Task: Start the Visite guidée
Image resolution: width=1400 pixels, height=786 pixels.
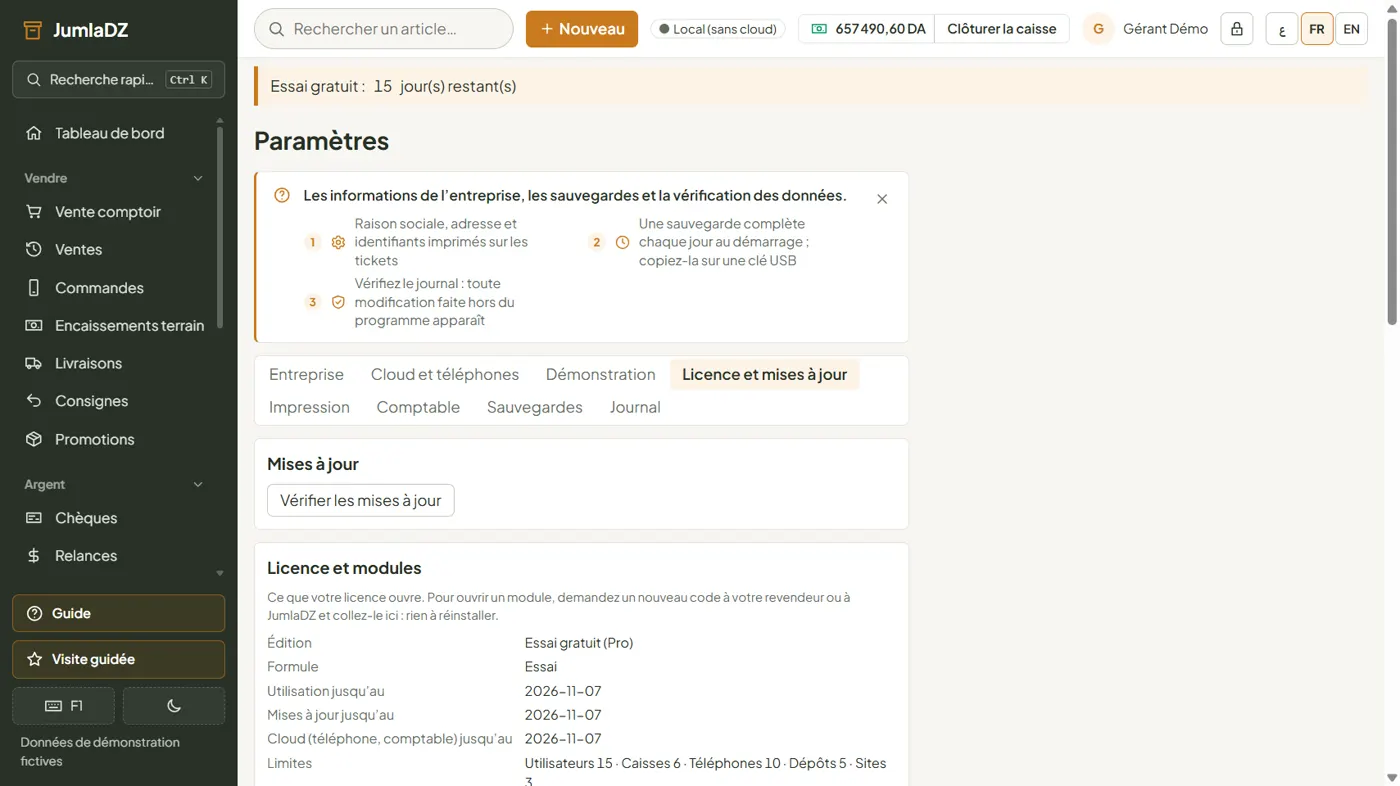Action: pyautogui.click(x=118, y=660)
